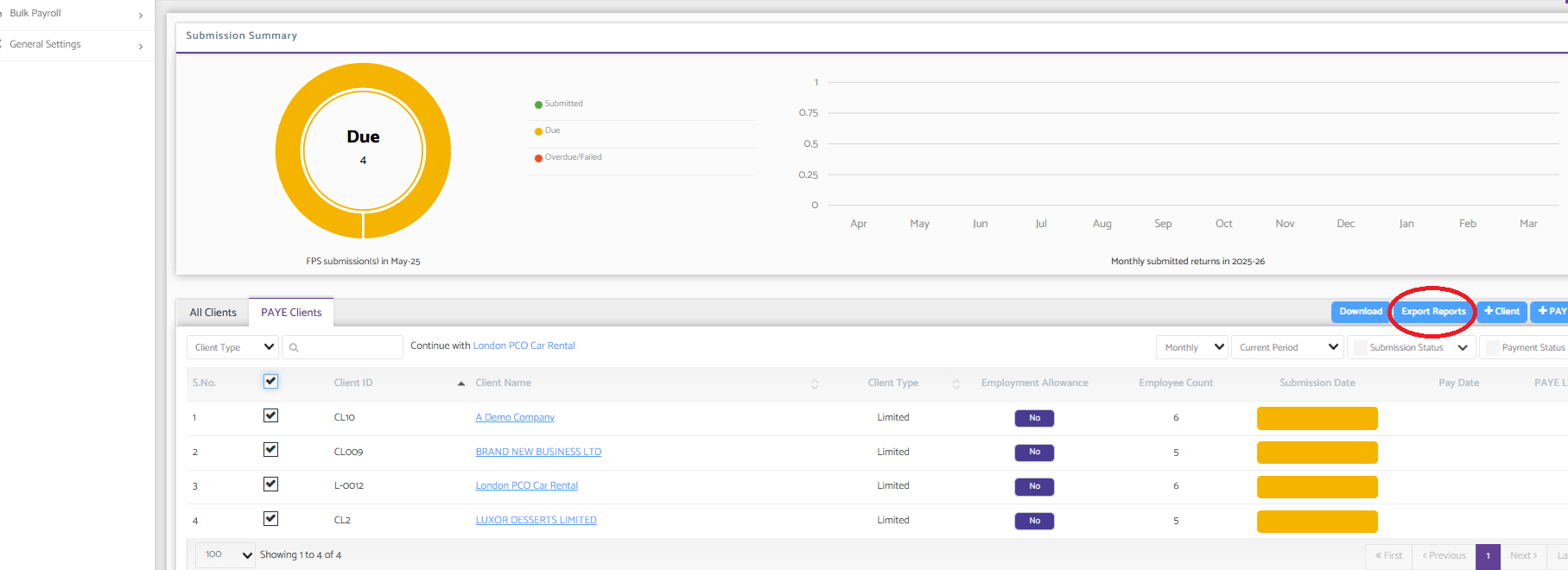This screenshot has height=570, width=1568.
Task: Toggle the select-all checkbox in table header
Action: (x=270, y=381)
